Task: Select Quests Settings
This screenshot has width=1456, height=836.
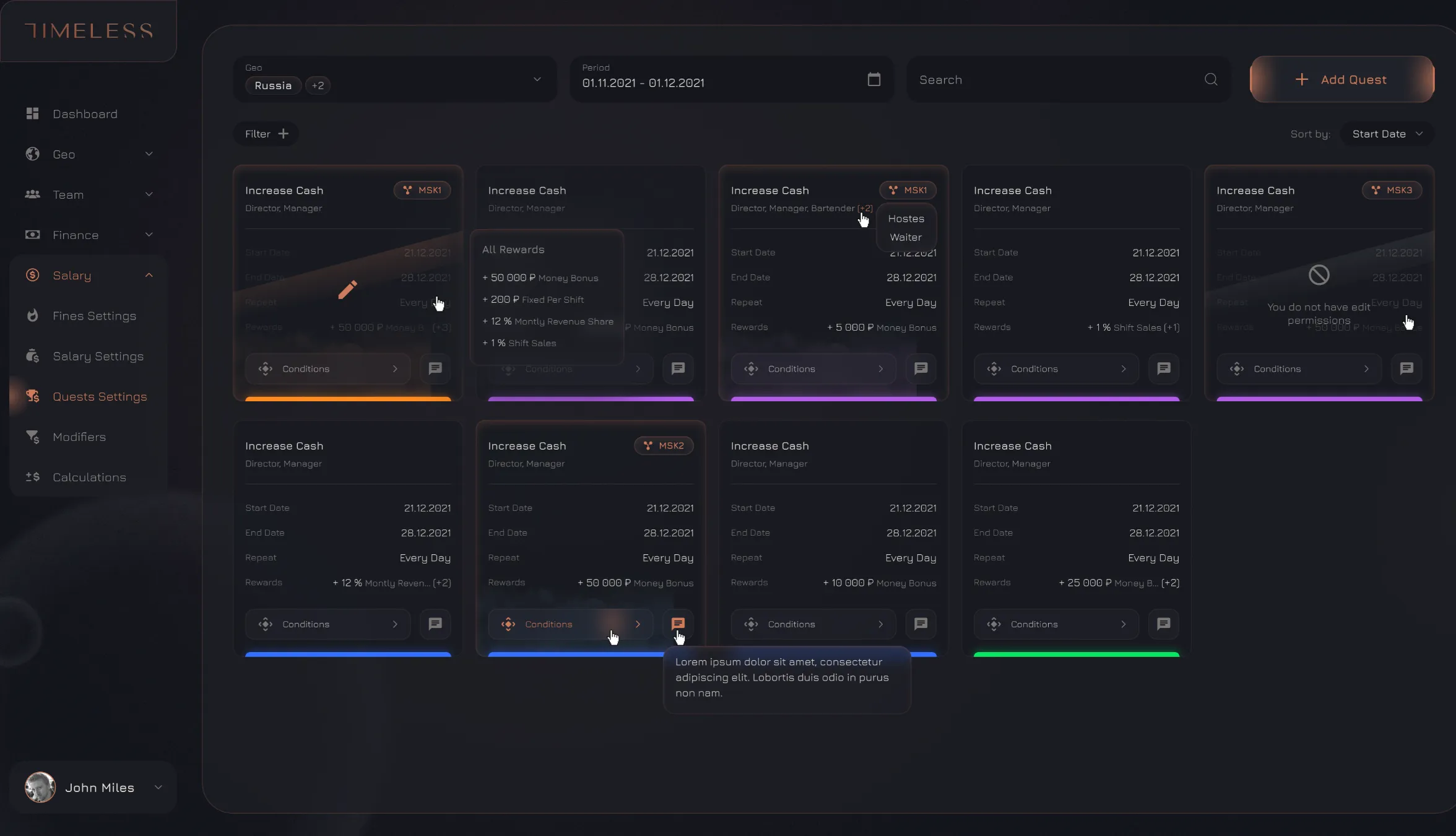Action: point(100,396)
